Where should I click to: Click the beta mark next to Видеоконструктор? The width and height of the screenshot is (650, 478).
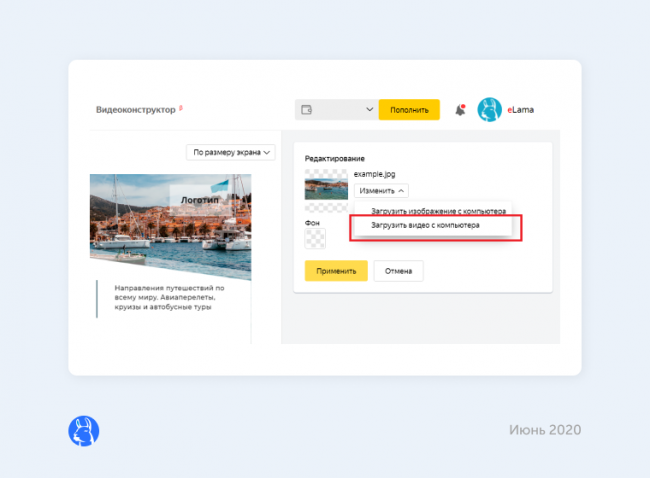(x=181, y=106)
